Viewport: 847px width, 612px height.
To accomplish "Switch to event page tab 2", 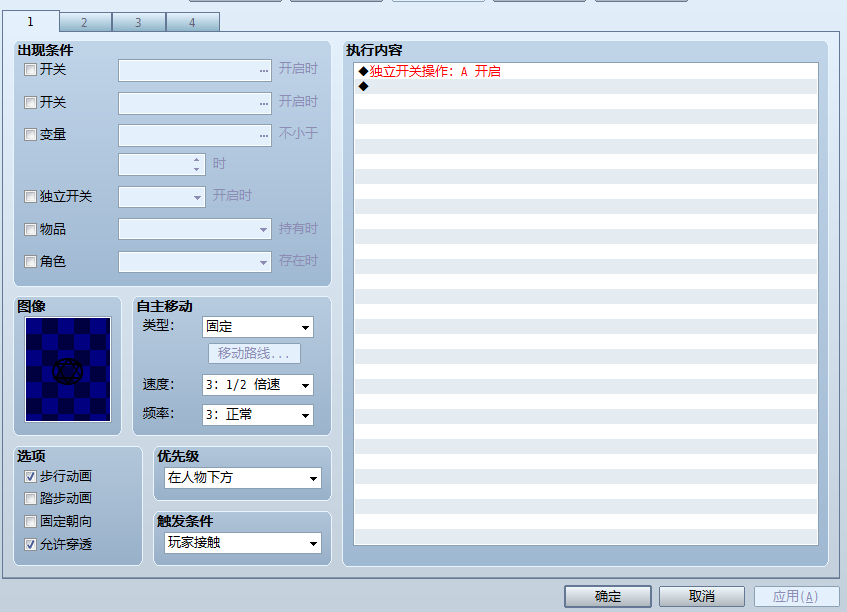I will point(85,23).
